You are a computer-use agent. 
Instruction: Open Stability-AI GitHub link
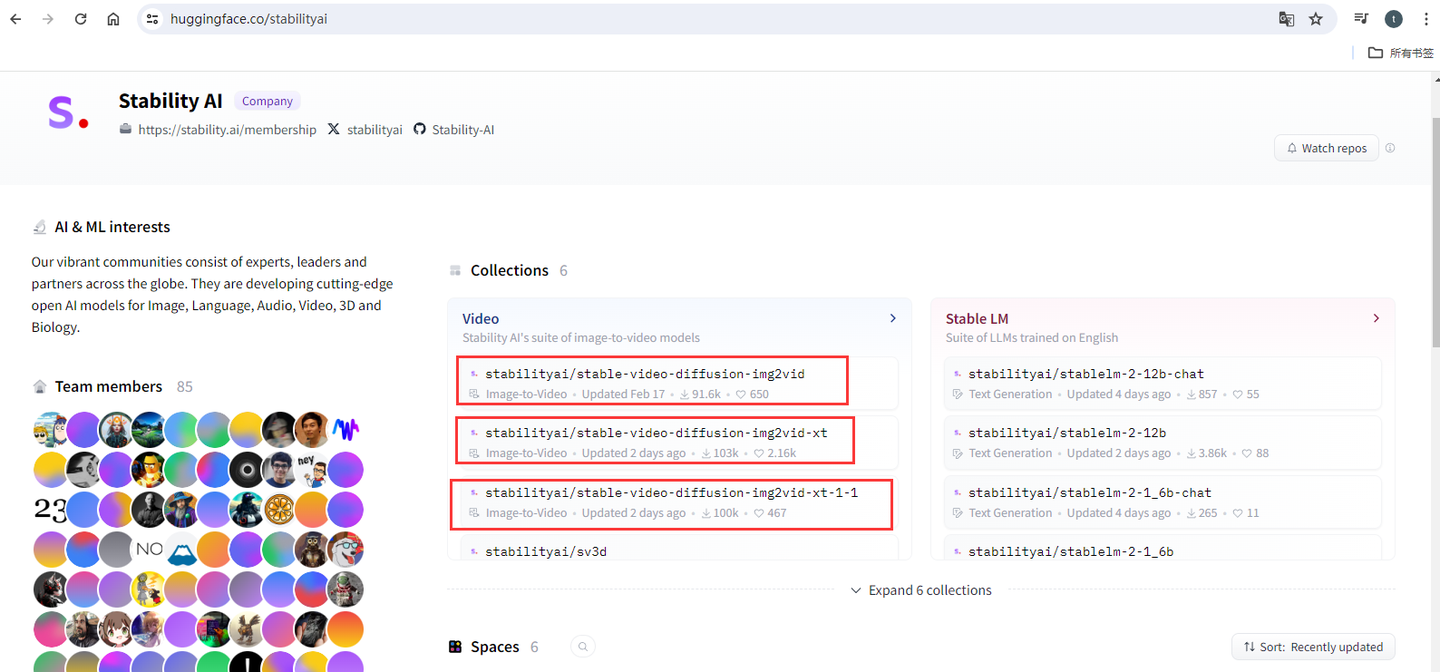462,130
